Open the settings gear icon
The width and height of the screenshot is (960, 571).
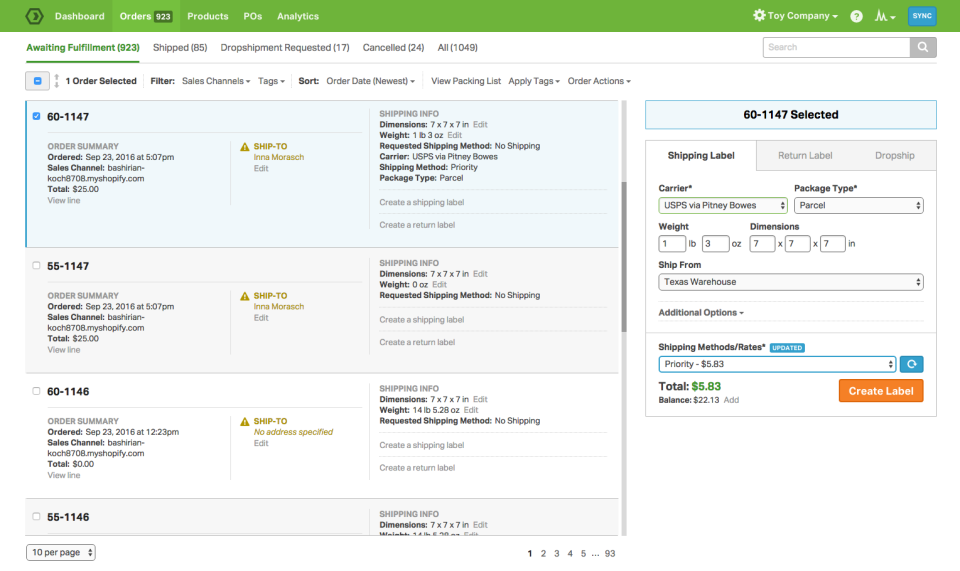pyautogui.click(x=759, y=15)
